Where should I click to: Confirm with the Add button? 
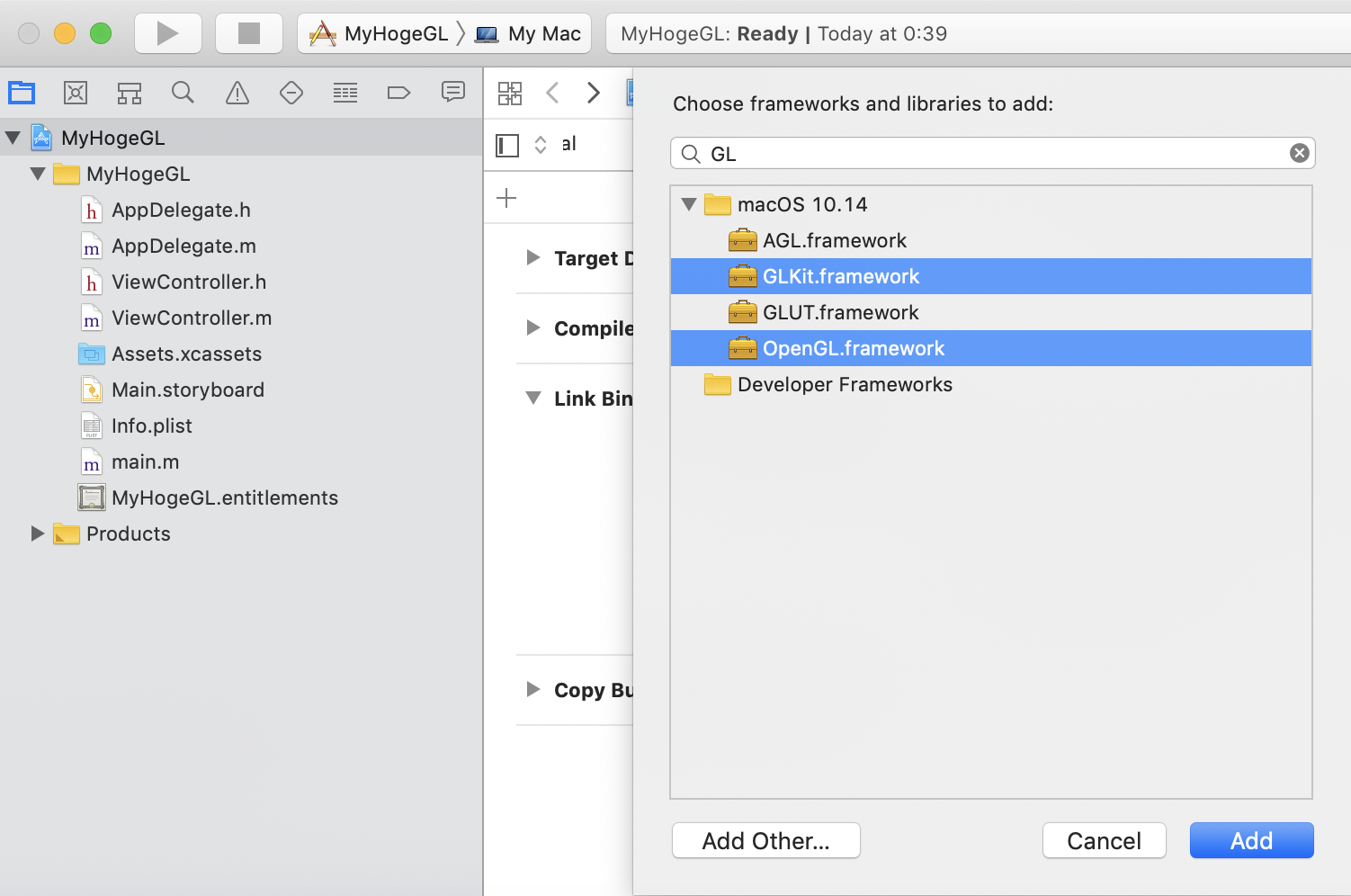[x=1252, y=840]
